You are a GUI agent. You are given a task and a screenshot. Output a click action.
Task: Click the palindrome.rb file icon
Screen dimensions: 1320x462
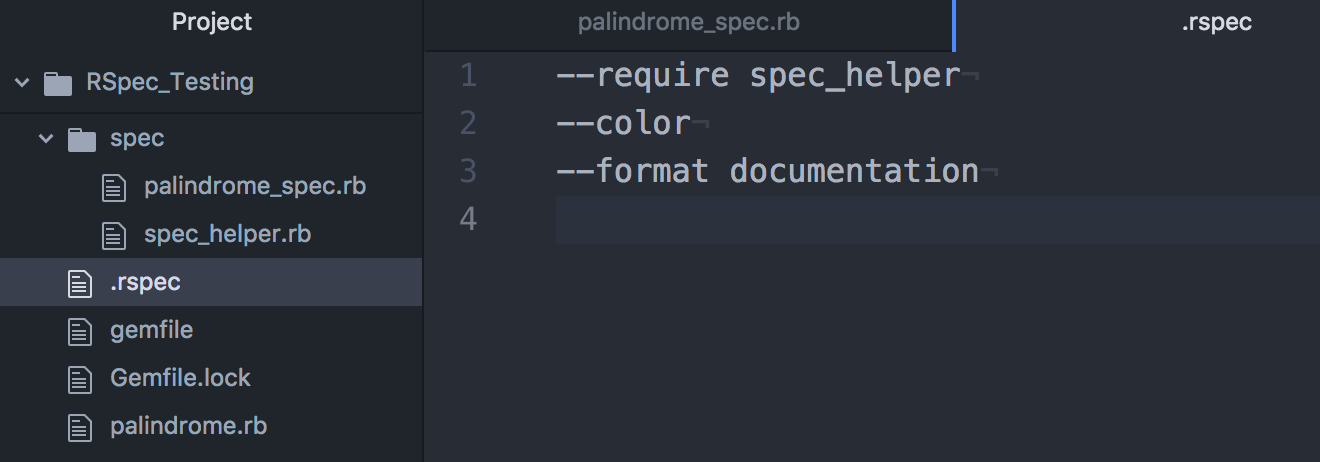pos(80,427)
